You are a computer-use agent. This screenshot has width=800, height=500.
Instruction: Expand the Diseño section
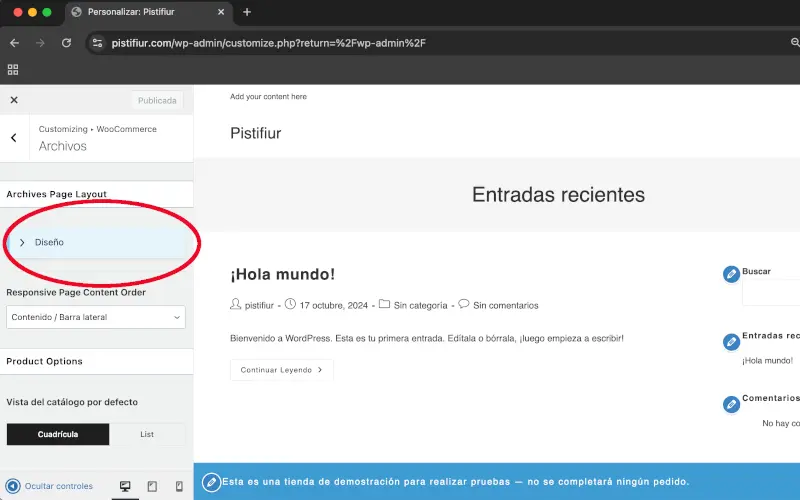(x=98, y=242)
